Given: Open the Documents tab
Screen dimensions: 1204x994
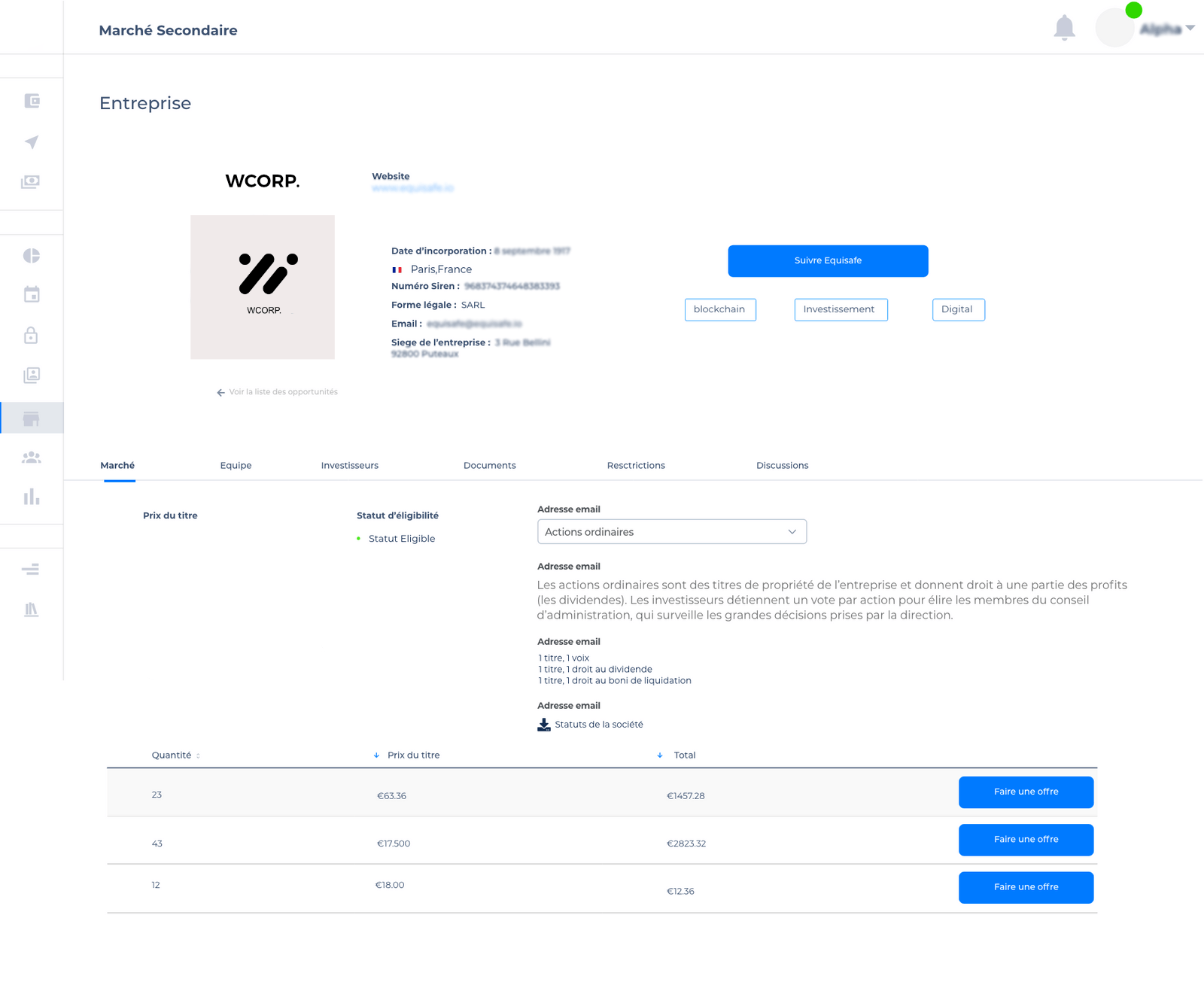Looking at the screenshot, I should tap(489, 466).
